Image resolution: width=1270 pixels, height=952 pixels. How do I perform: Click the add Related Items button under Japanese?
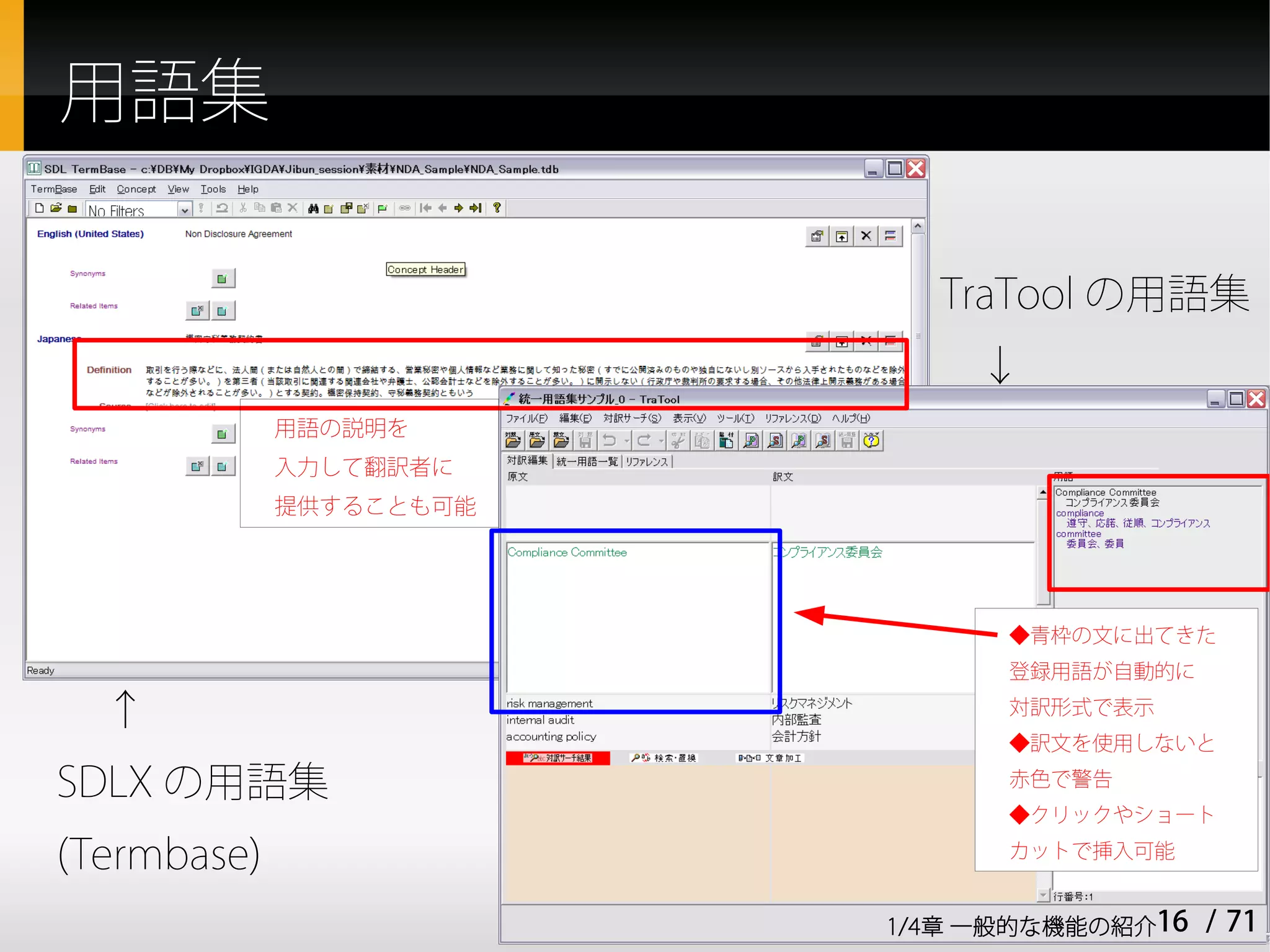pyautogui.click(x=223, y=466)
